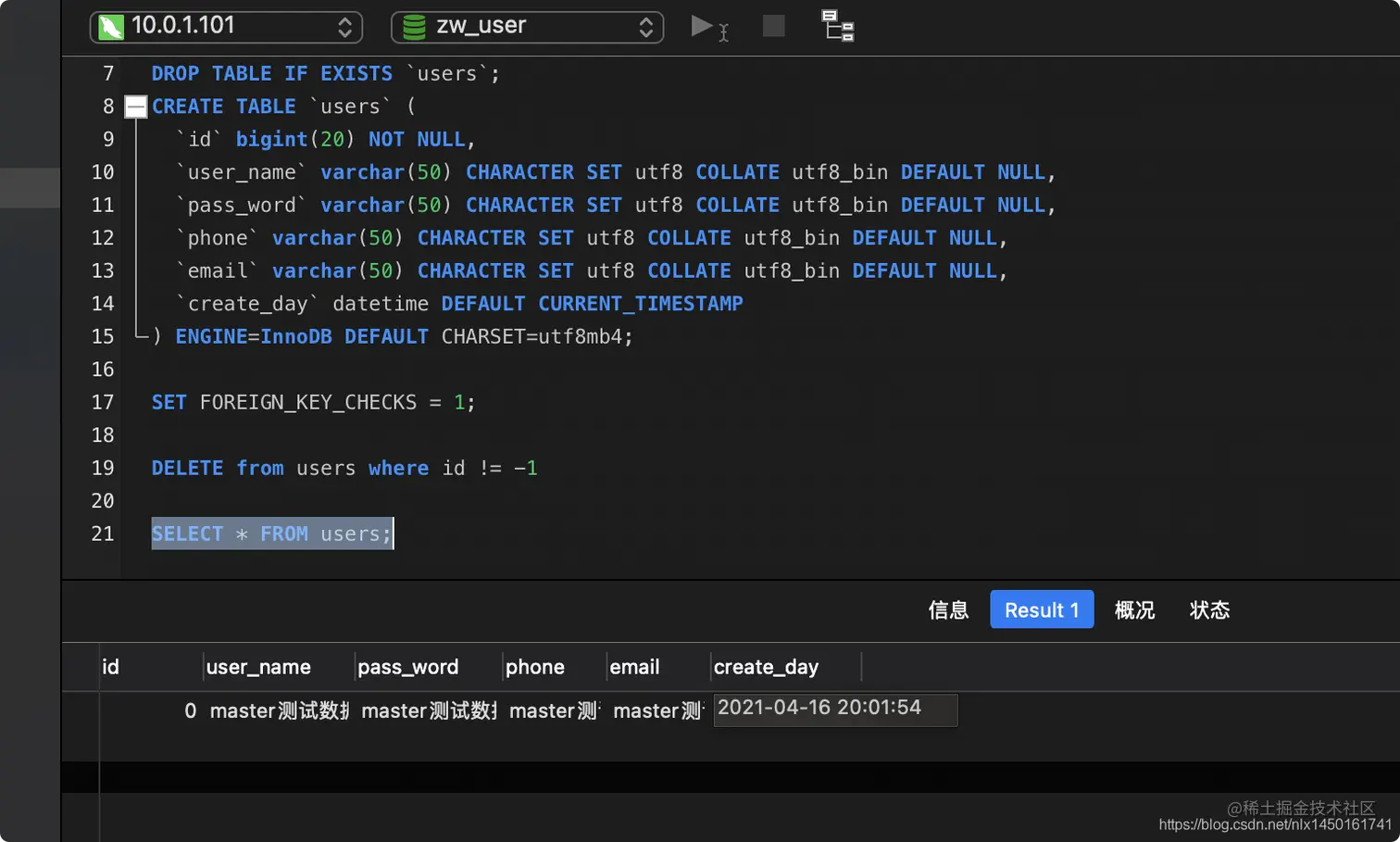This screenshot has height=842, width=1400.
Task: Click the SELECT * FROM users statement
Action: tap(272, 534)
